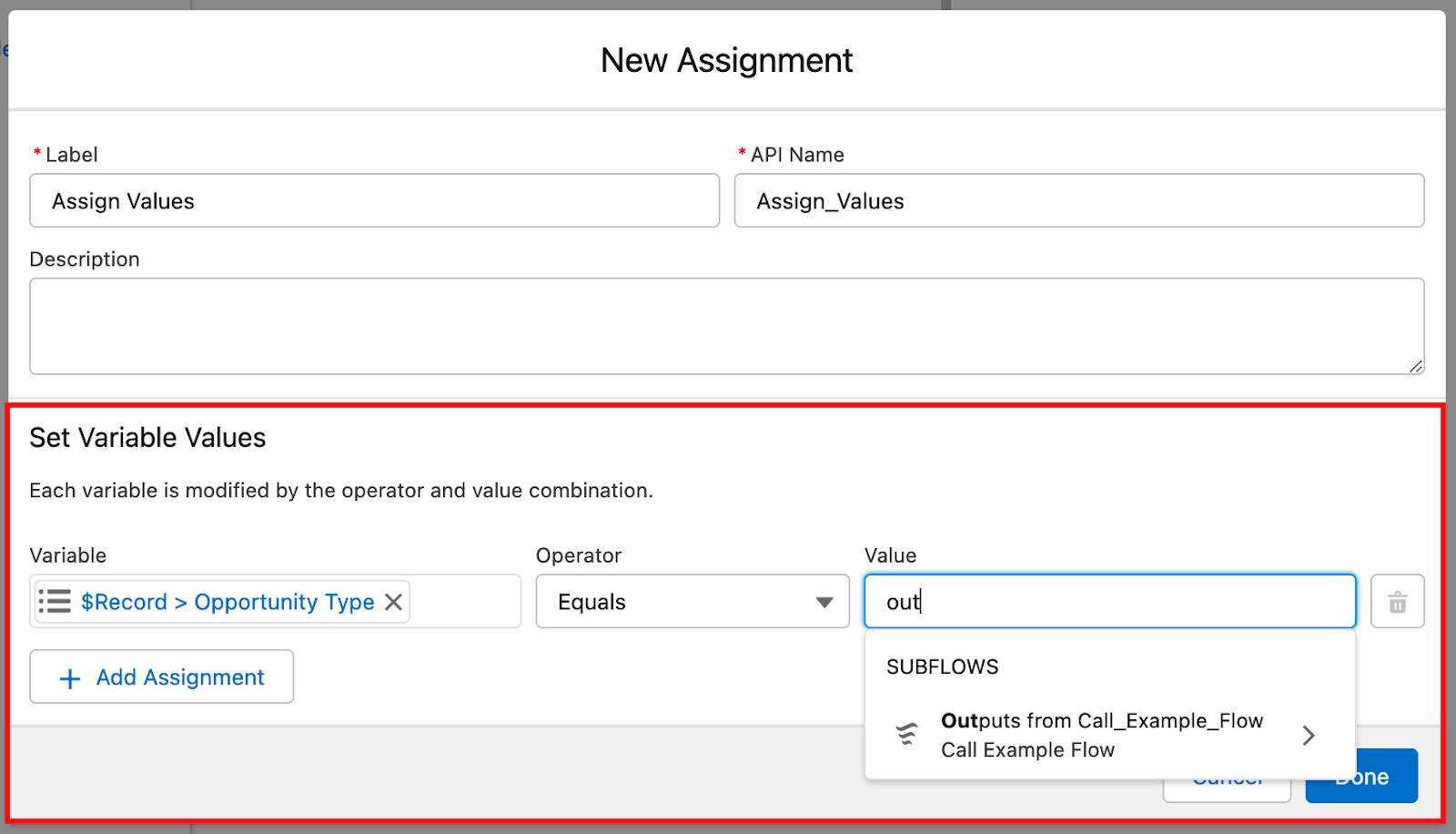
Task: Select the SUBFLOWS section header
Action: pos(942,666)
